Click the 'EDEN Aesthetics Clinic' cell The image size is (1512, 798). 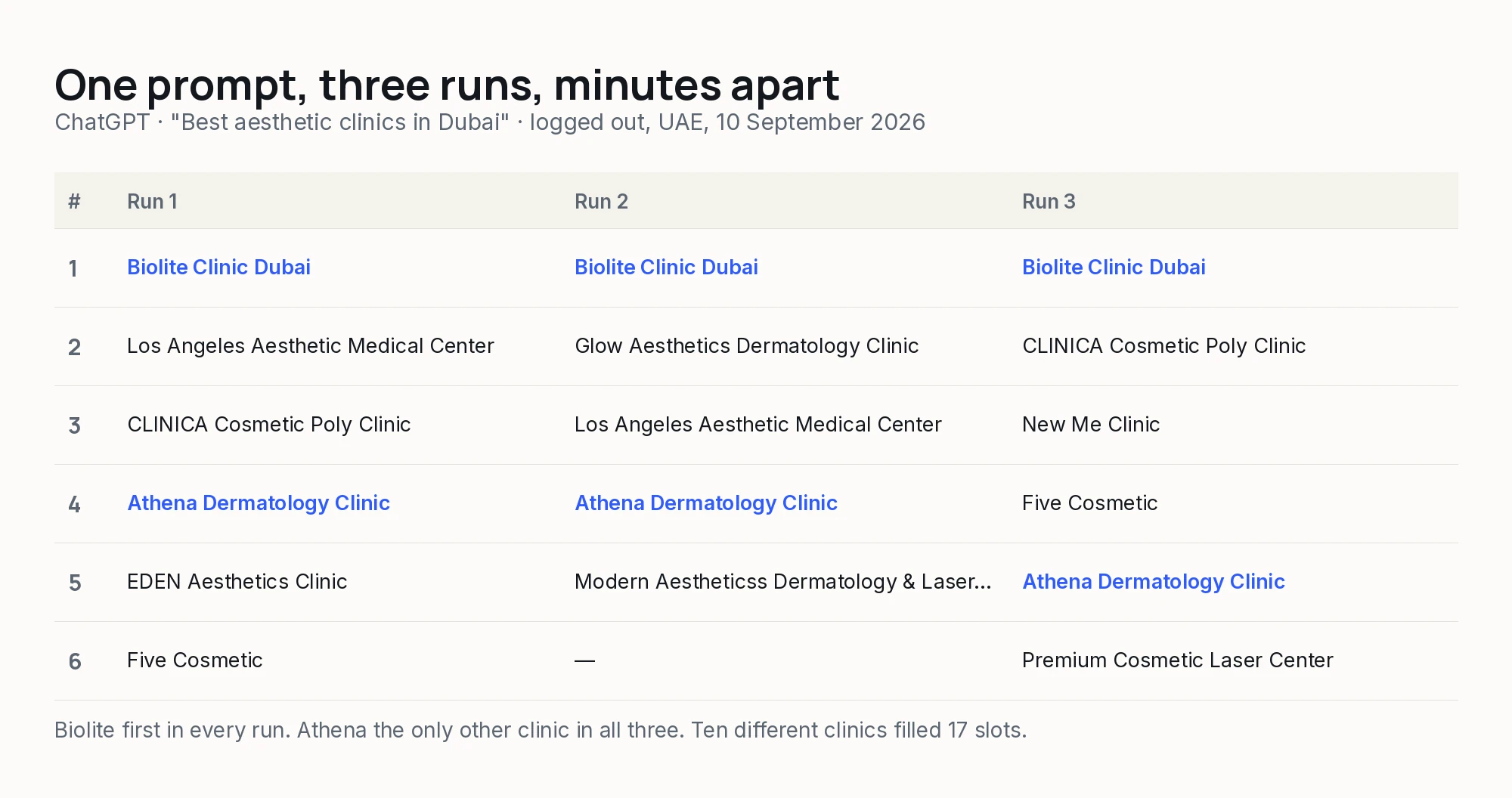tap(237, 581)
